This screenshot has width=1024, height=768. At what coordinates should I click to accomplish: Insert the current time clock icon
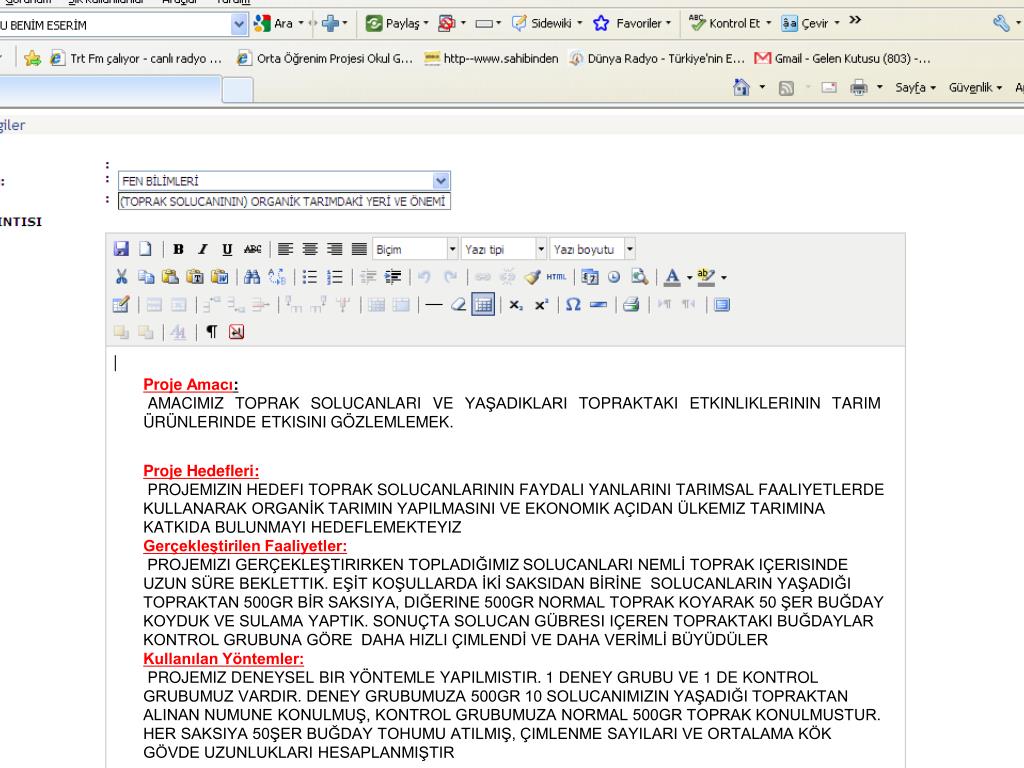(614, 277)
